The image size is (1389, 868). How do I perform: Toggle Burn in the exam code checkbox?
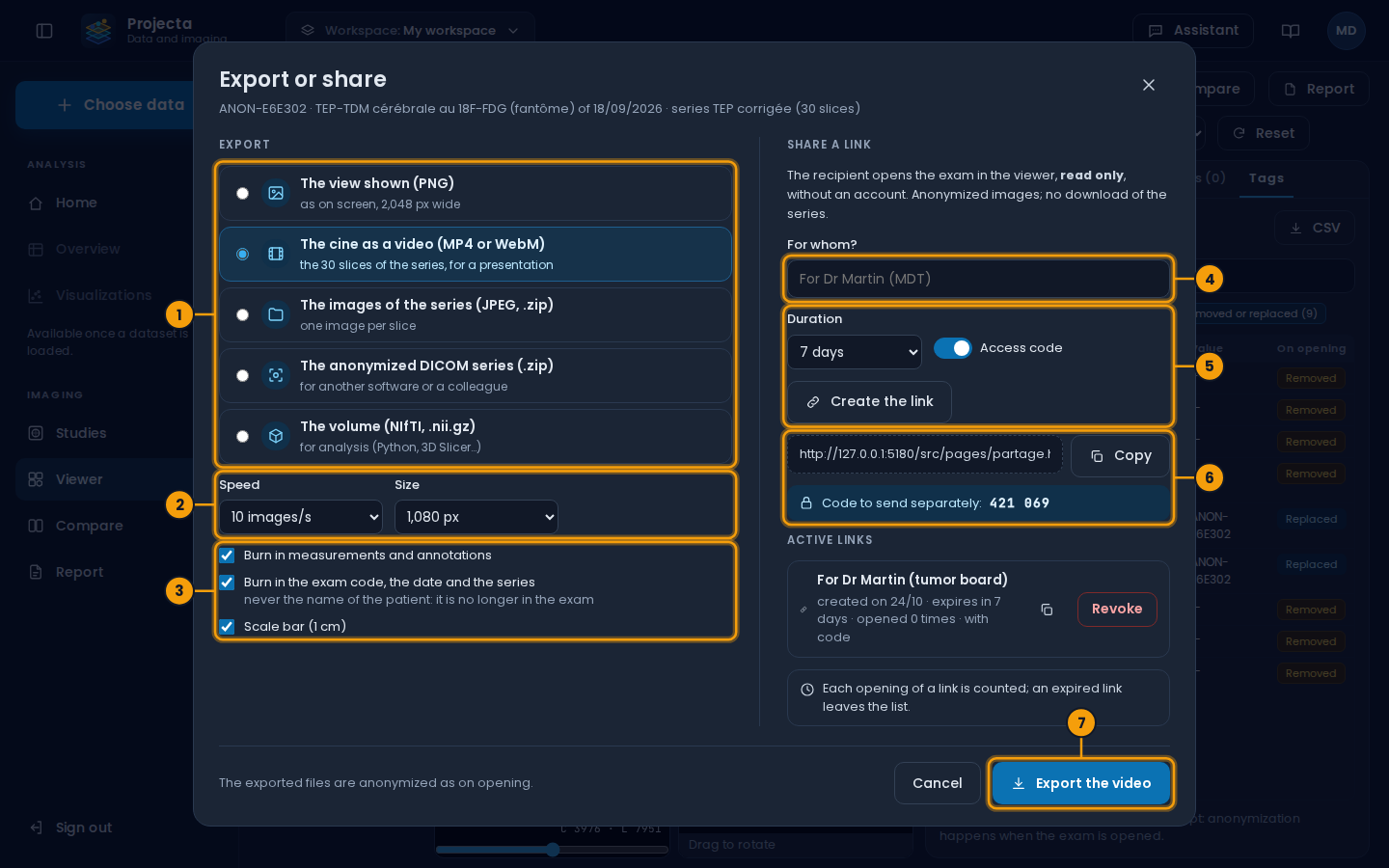pyautogui.click(x=227, y=583)
